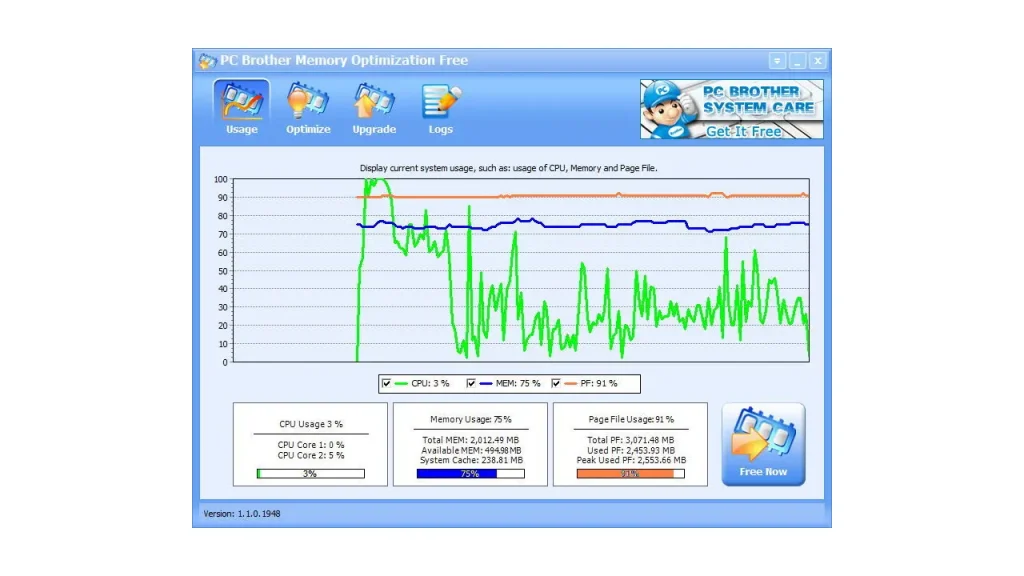This screenshot has height=576, width=1024.
Task: Click the 'Page File Usage: 91%' heading
Action: [631, 419]
